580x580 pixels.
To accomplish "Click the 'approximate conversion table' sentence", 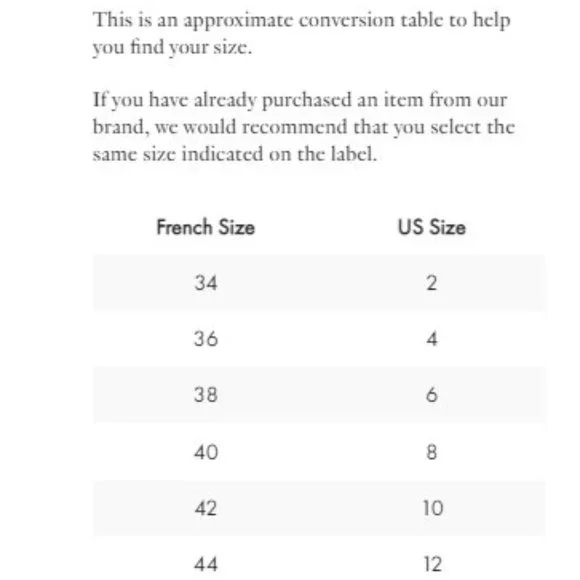I will (x=301, y=20).
